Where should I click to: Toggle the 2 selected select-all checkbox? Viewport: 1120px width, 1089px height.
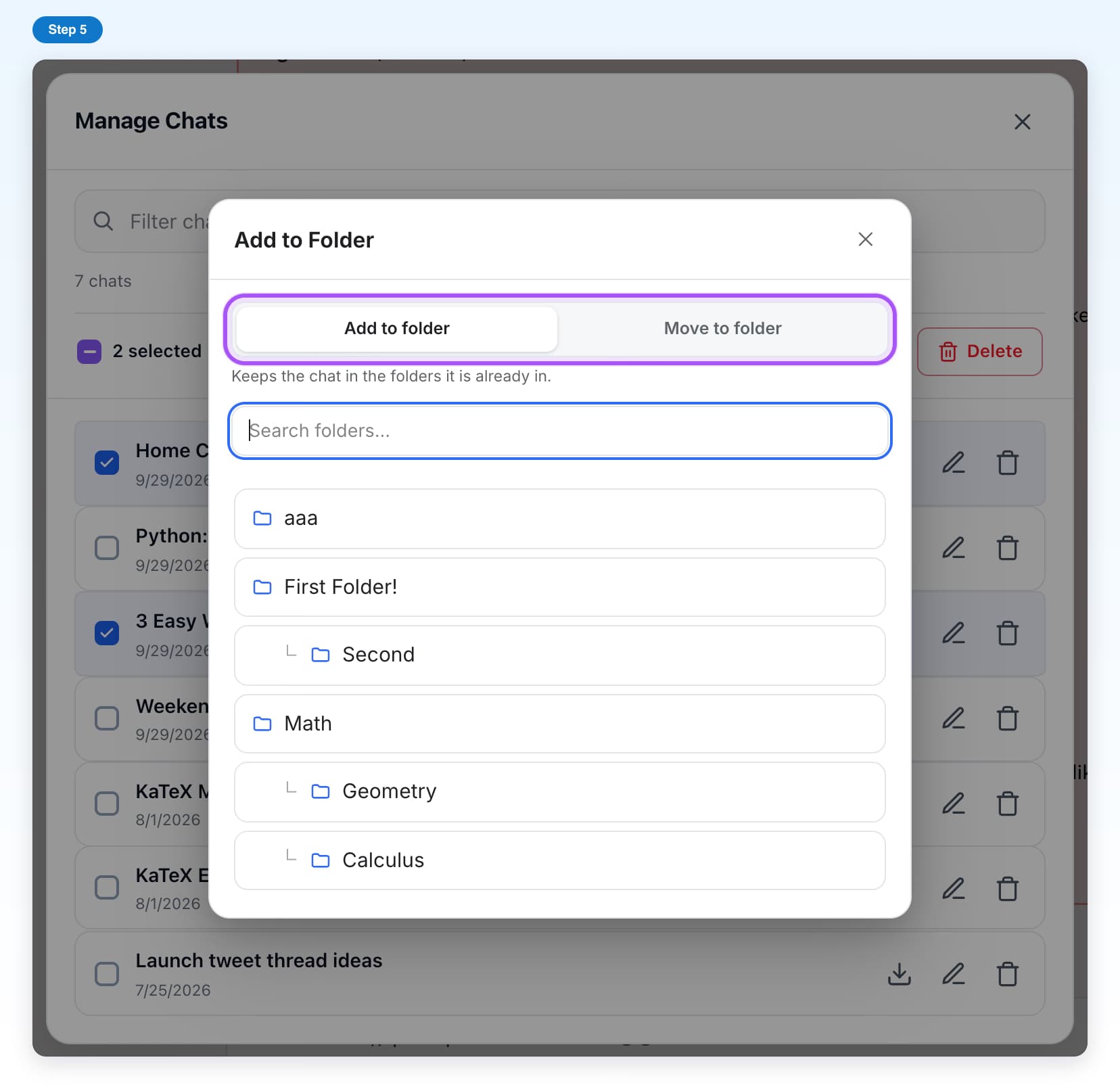[x=89, y=352]
